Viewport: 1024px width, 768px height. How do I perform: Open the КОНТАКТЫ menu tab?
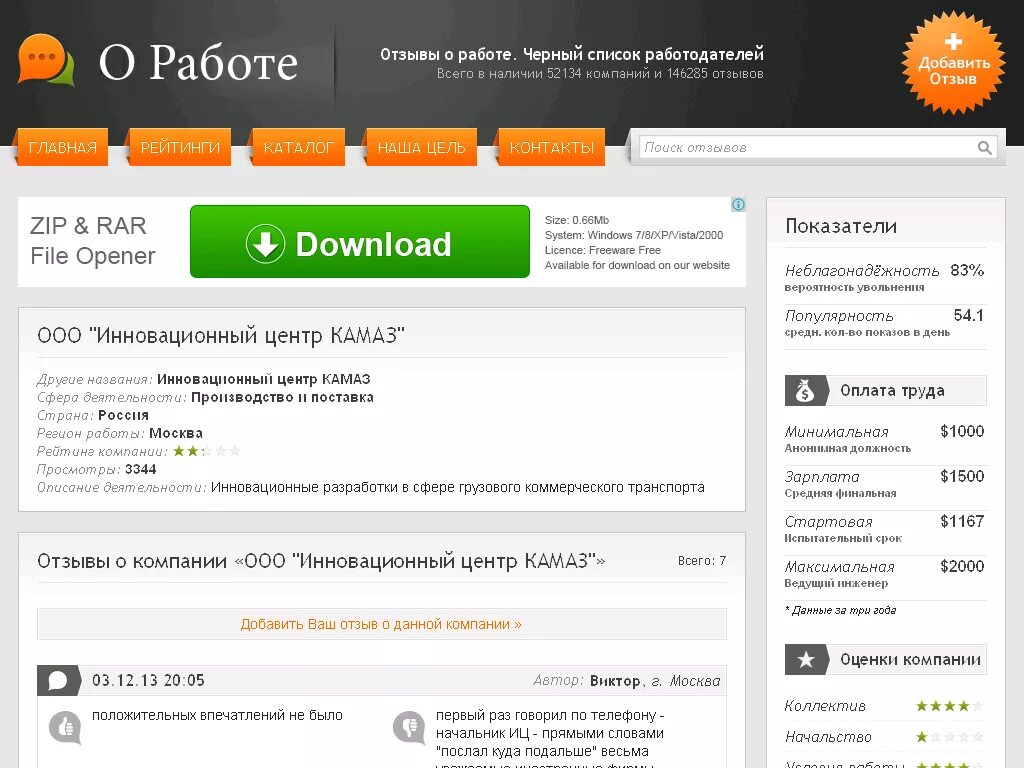point(551,147)
